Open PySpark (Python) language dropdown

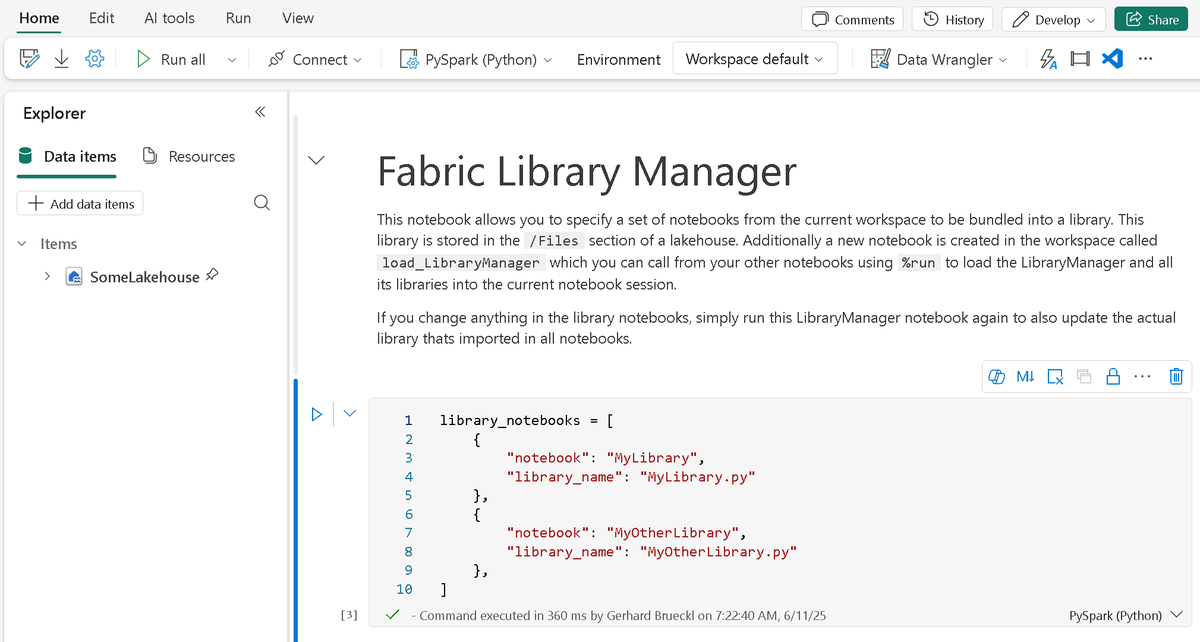[547, 60]
